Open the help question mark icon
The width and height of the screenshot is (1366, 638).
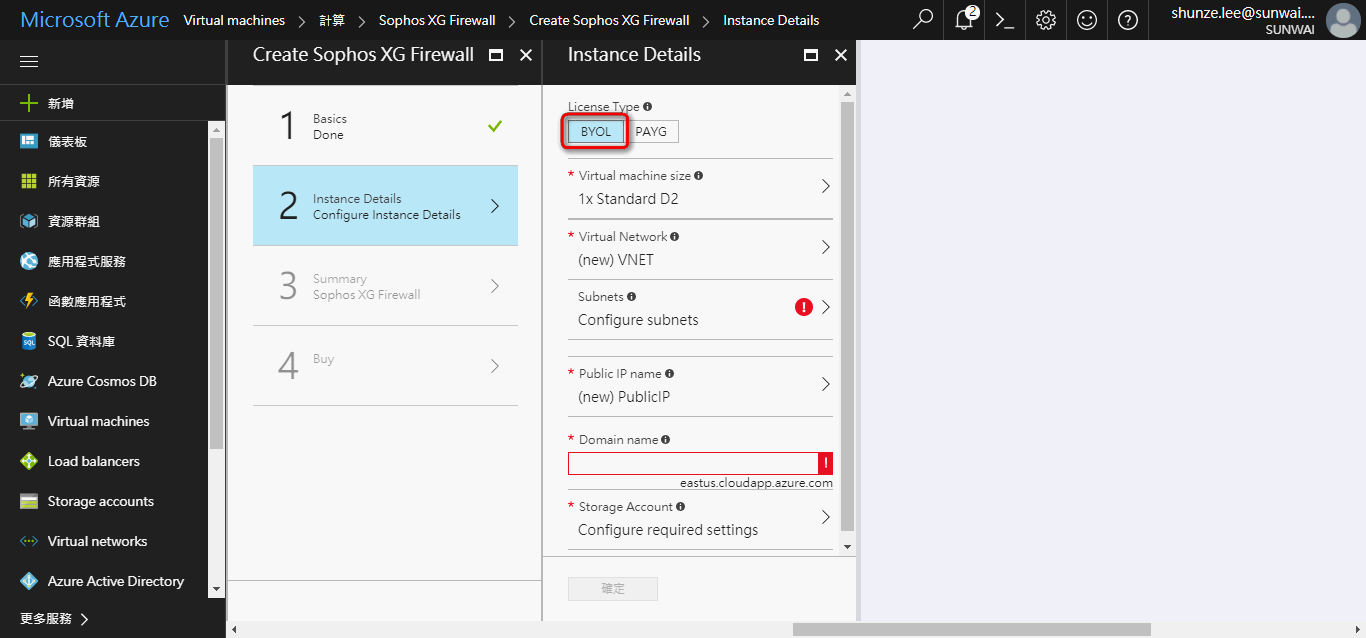tap(1128, 20)
